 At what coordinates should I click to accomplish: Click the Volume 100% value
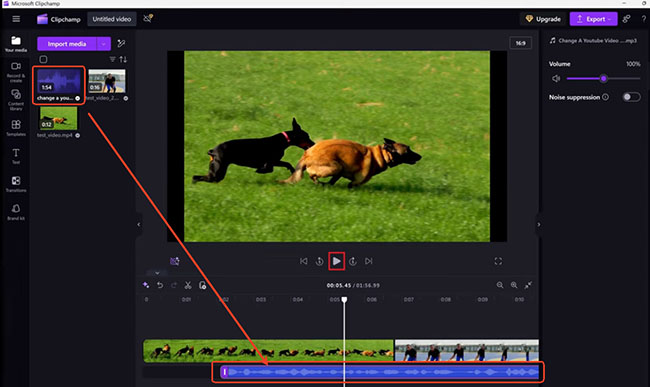click(x=633, y=64)
